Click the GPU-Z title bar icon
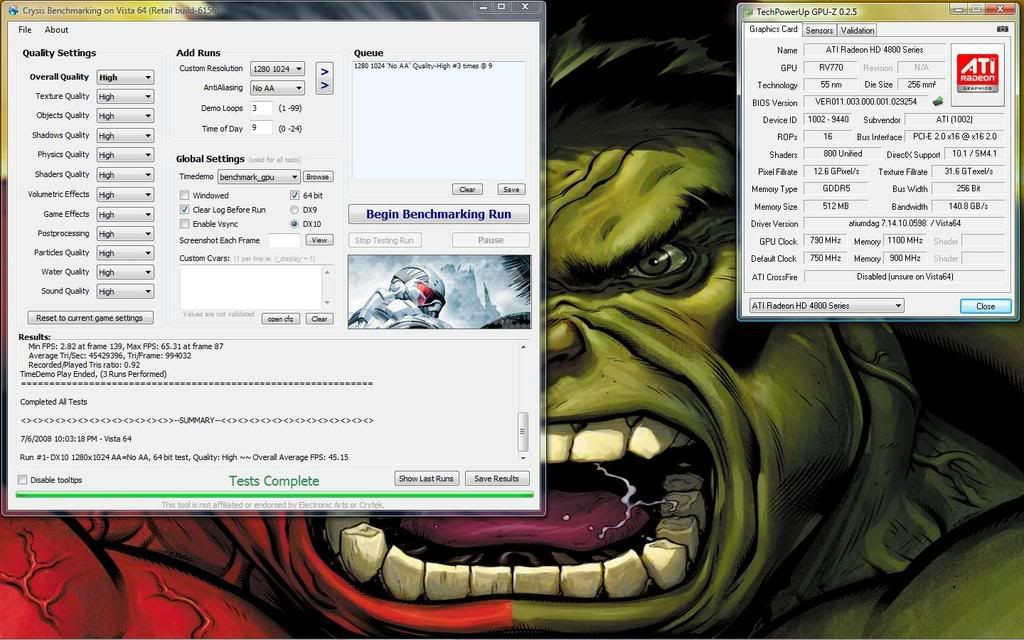Viewport: 1024px width, 640px height. coord(748,11)
